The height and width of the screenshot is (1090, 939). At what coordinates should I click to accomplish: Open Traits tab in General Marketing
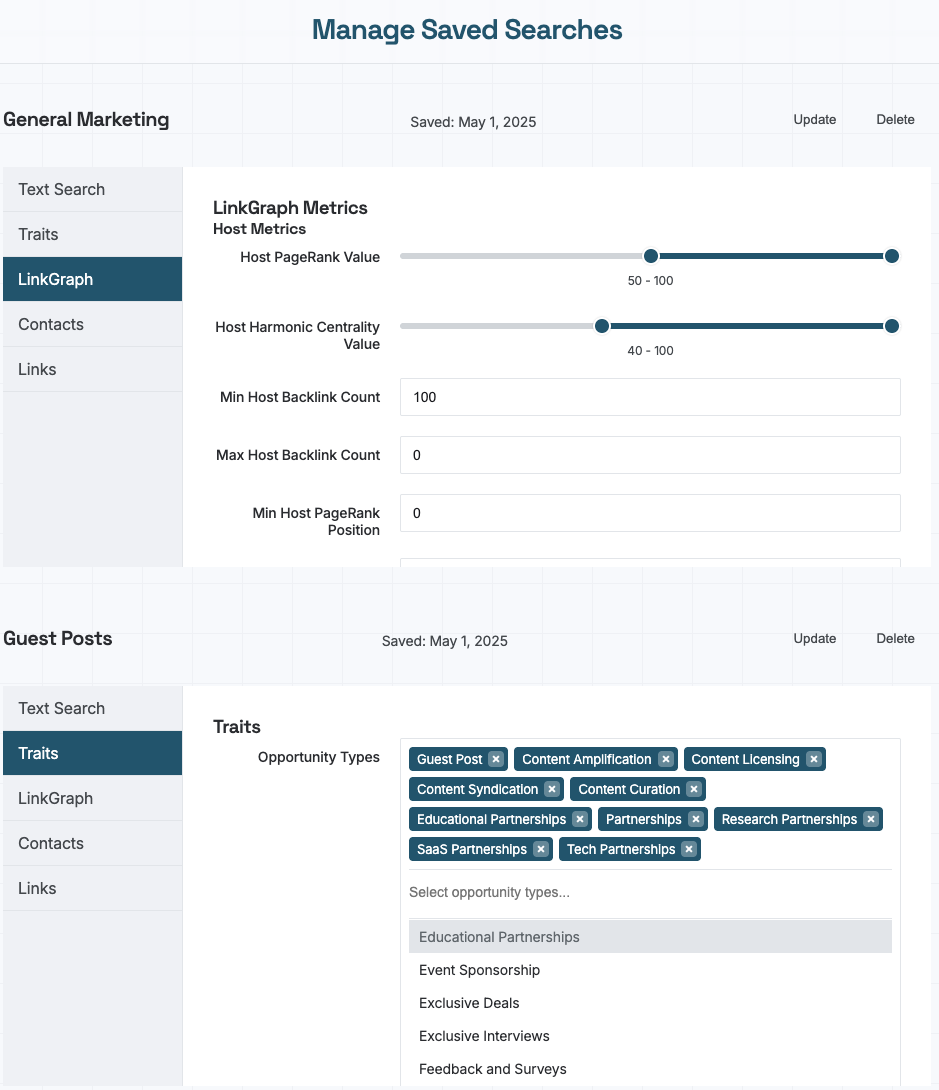92,234
